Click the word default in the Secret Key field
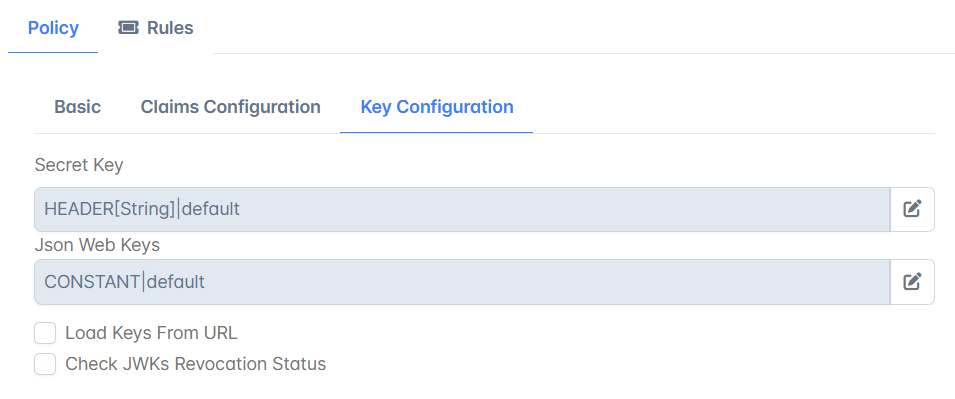Screen dimensions: 955x399 point(211,209)
